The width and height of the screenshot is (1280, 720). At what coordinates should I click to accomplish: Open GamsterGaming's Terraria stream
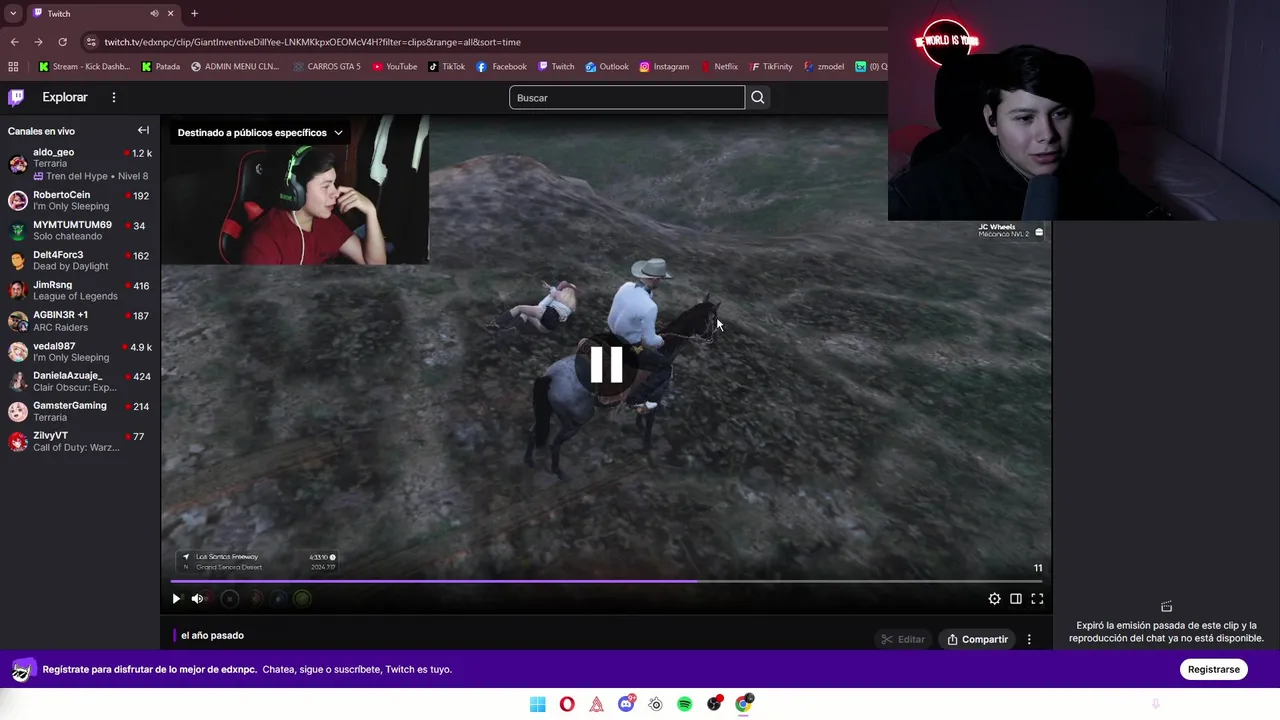[80, 411]
